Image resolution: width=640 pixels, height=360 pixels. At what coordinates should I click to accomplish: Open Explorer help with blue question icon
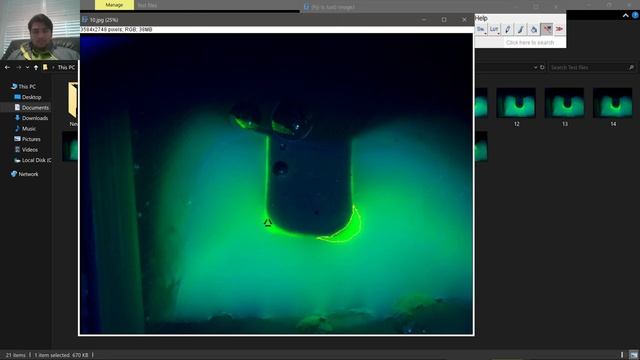(x=635, y=15)
